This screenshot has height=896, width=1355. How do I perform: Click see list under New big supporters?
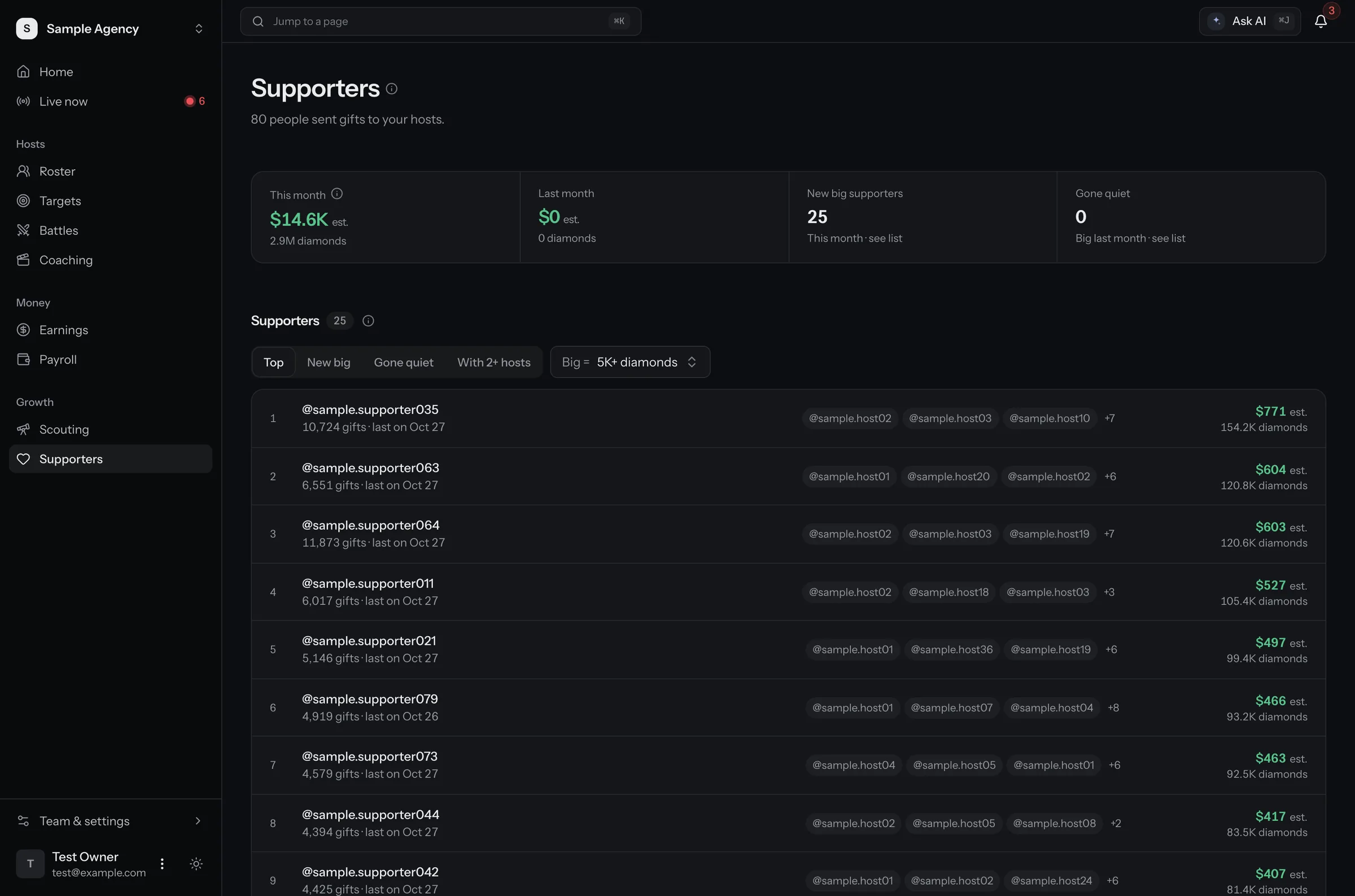(885, 238)
